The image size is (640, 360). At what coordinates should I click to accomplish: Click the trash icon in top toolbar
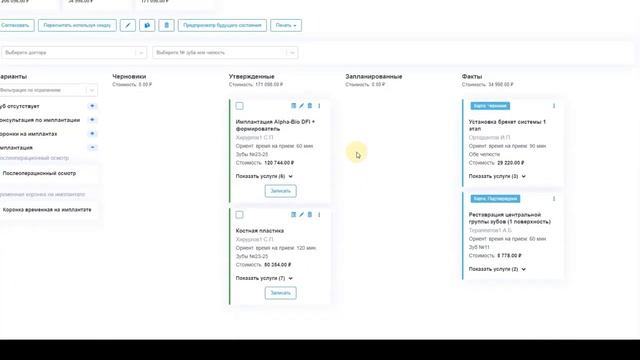point(167,25)
